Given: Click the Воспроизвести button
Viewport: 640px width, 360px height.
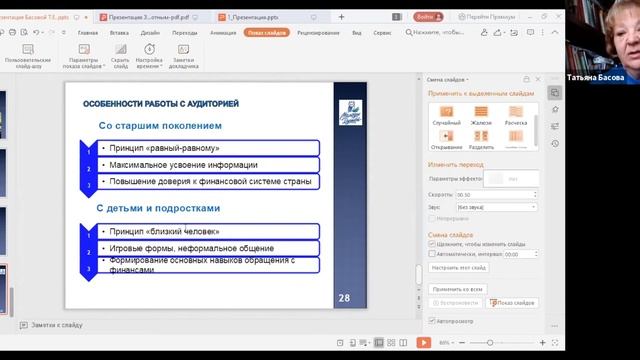Looking at the screenshot, I should 455,303.
